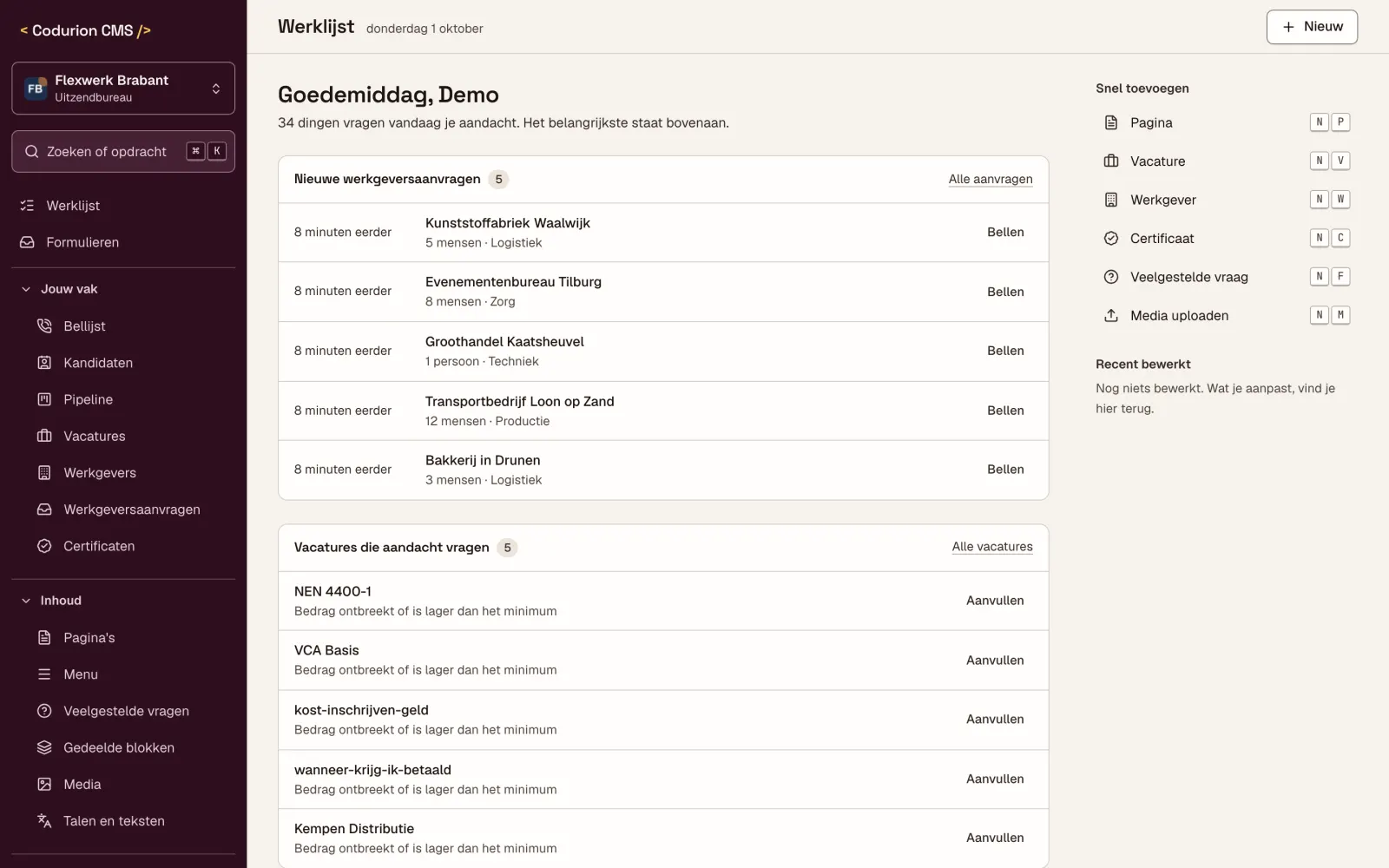Click the Kandidaten icon in sidebar
The image size is (1389, 868).
coord(44,363)
